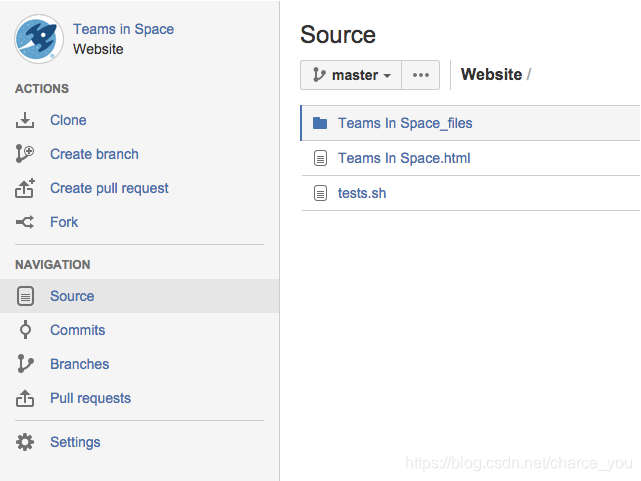Select the Clone action
This screenshot has height=481, width=641.
[68, 120]
